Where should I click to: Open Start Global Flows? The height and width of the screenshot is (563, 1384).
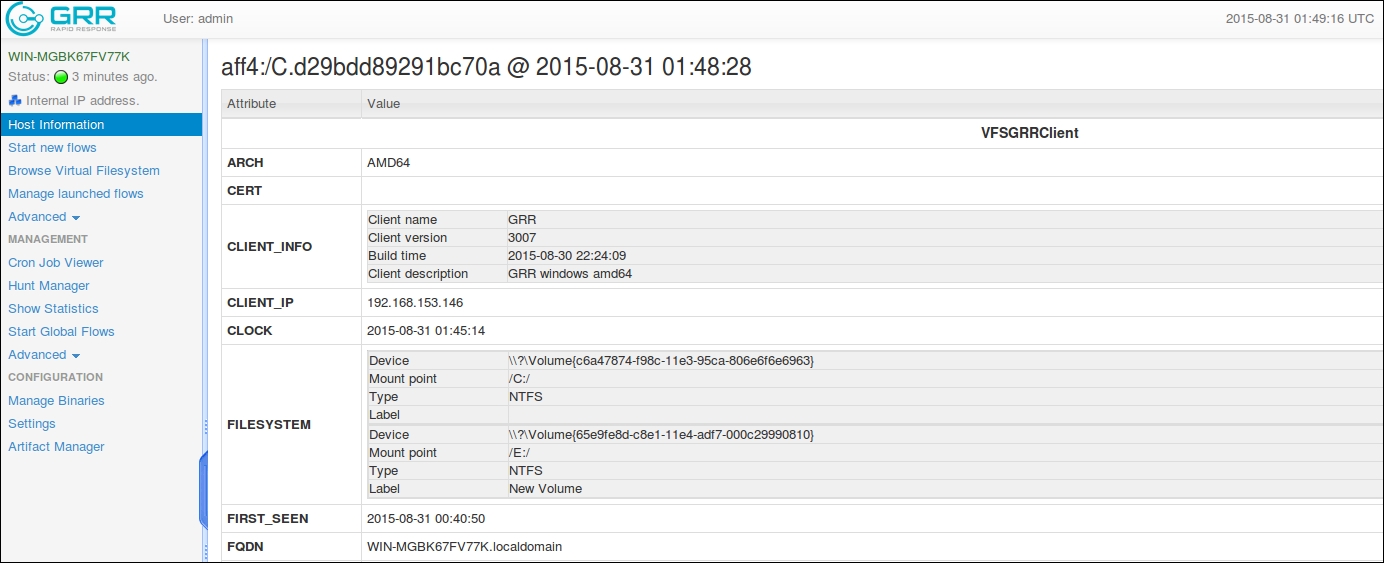coord(61,331)
